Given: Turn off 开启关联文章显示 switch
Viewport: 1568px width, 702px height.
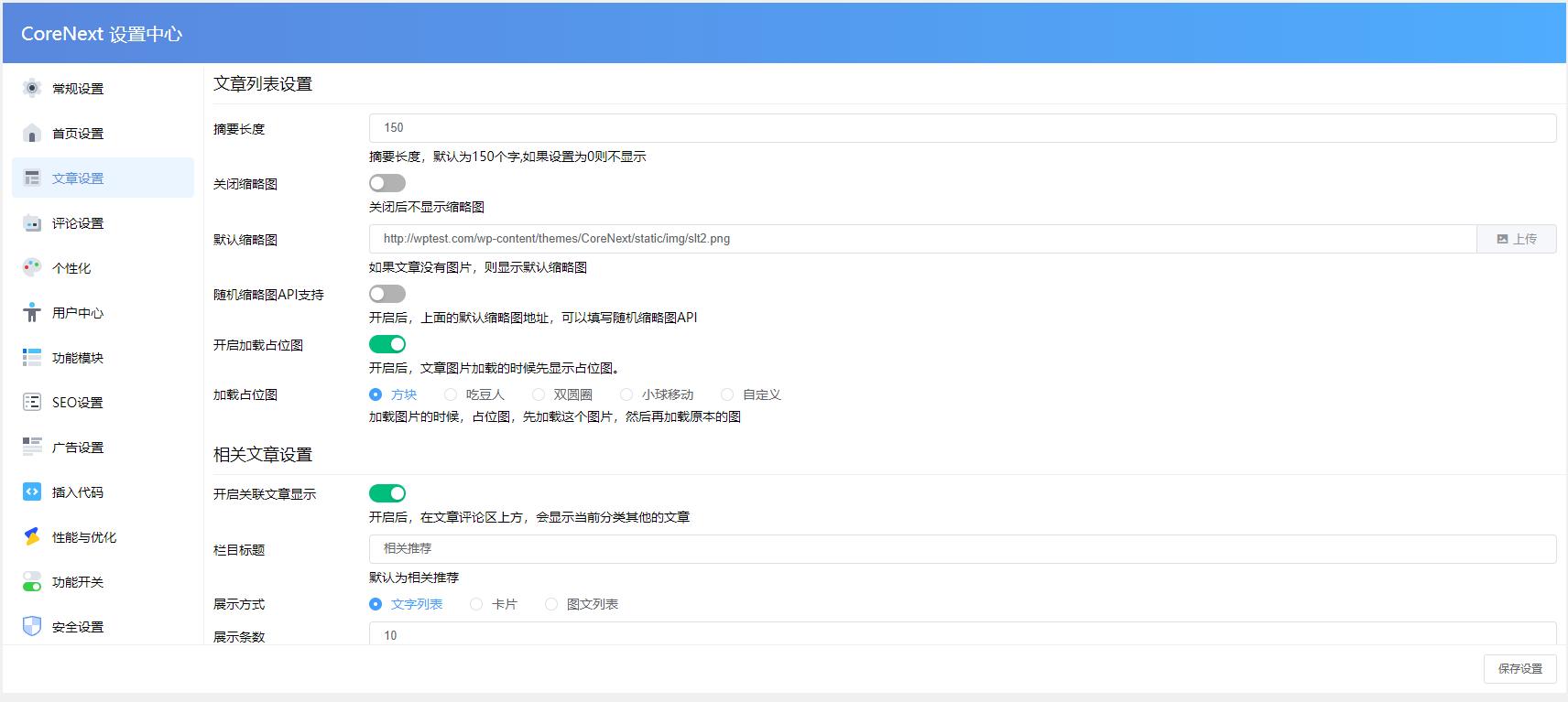Looking at the screenshot, I should pos(387,493).
